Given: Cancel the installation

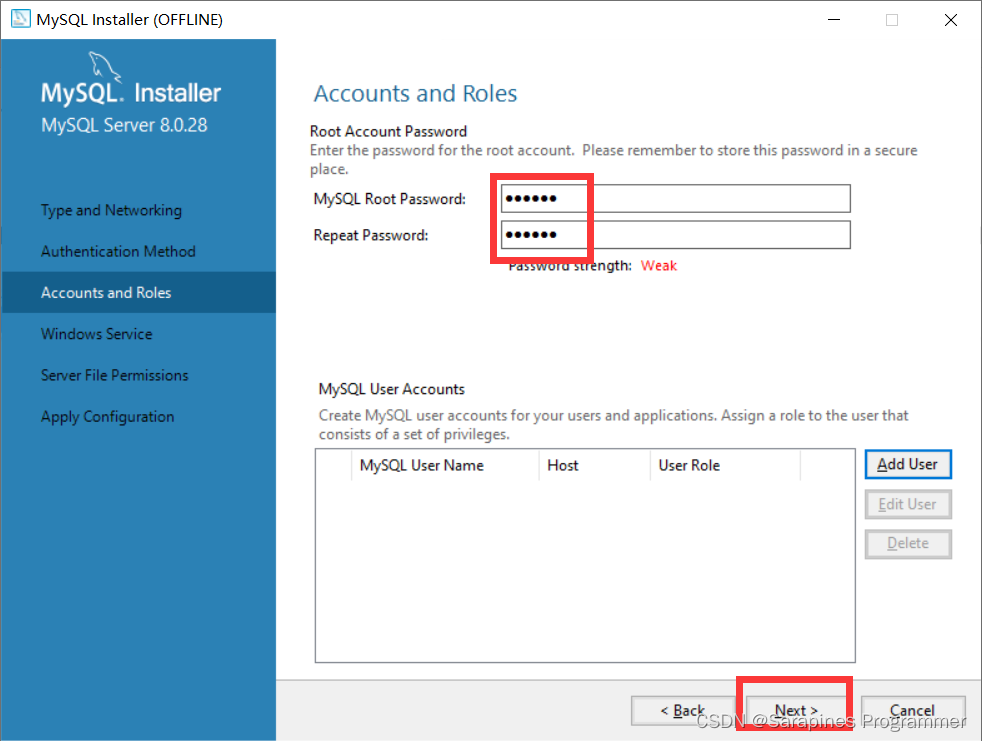Looking at the screenshot, I should (x=912, y=710).
